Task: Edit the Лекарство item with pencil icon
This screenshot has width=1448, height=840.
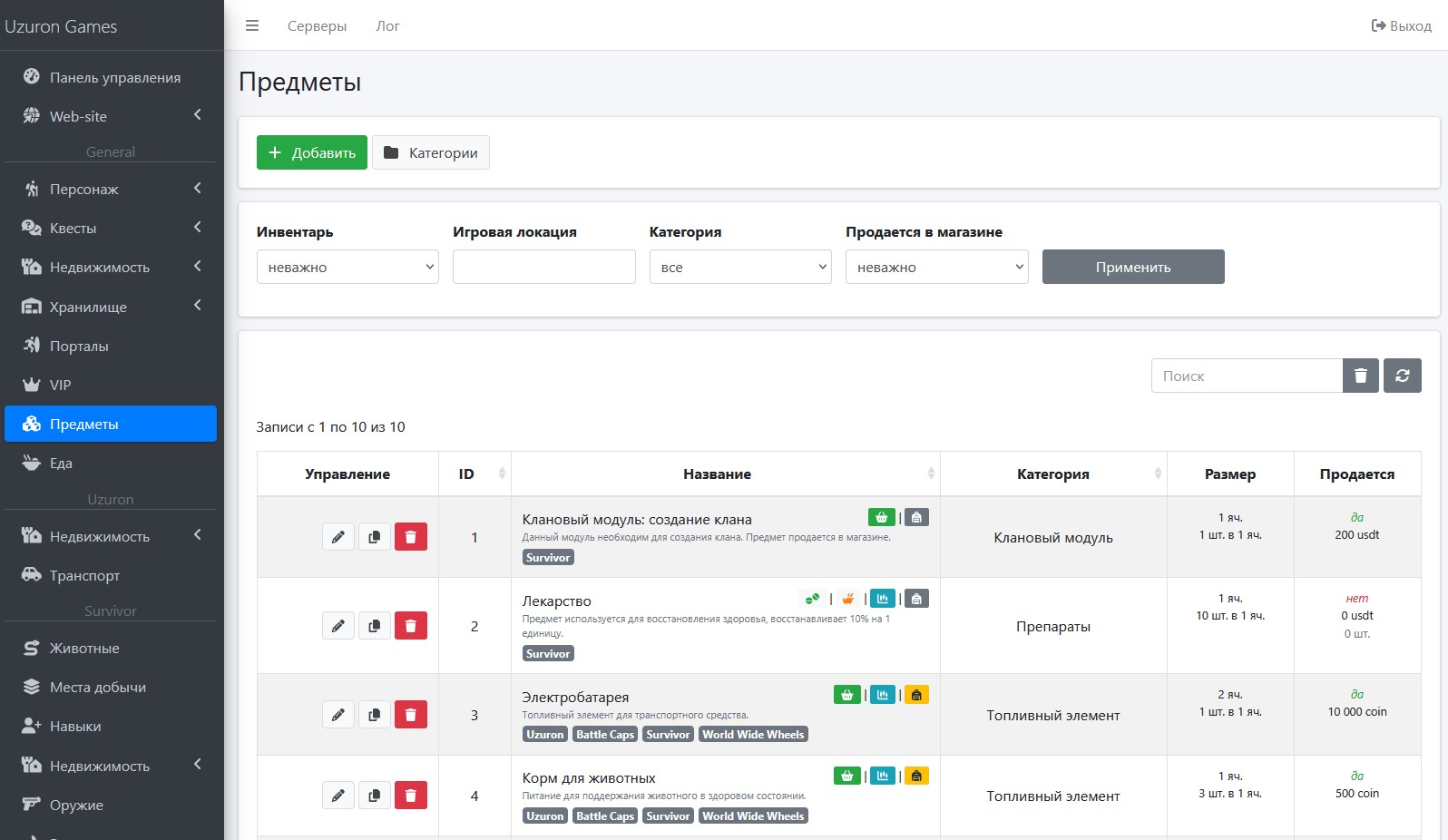Action: 338,626
